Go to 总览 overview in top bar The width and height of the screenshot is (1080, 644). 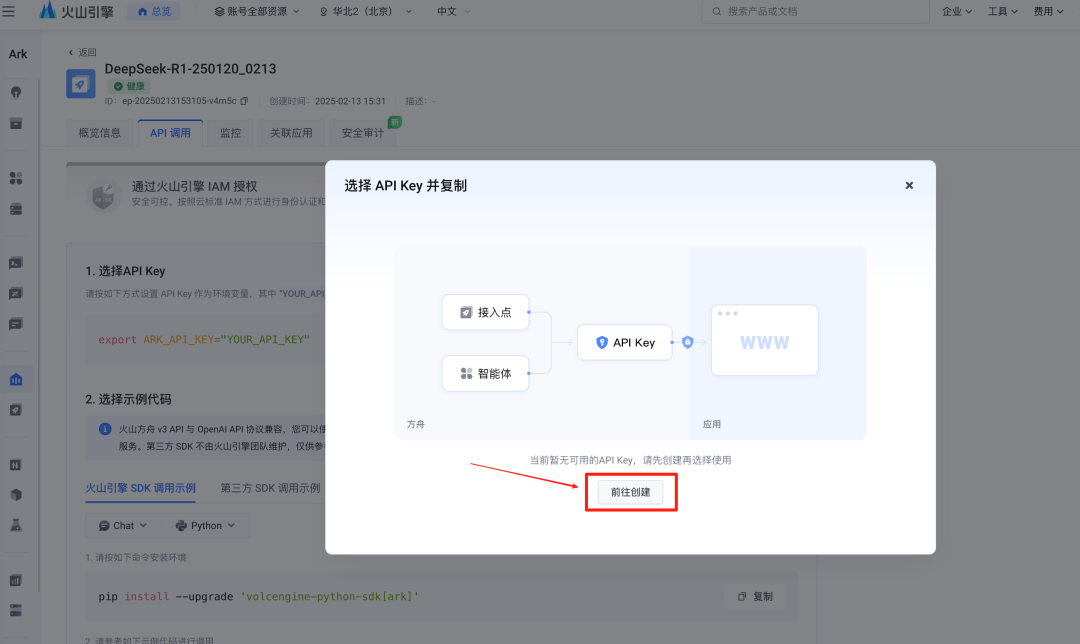154,12
